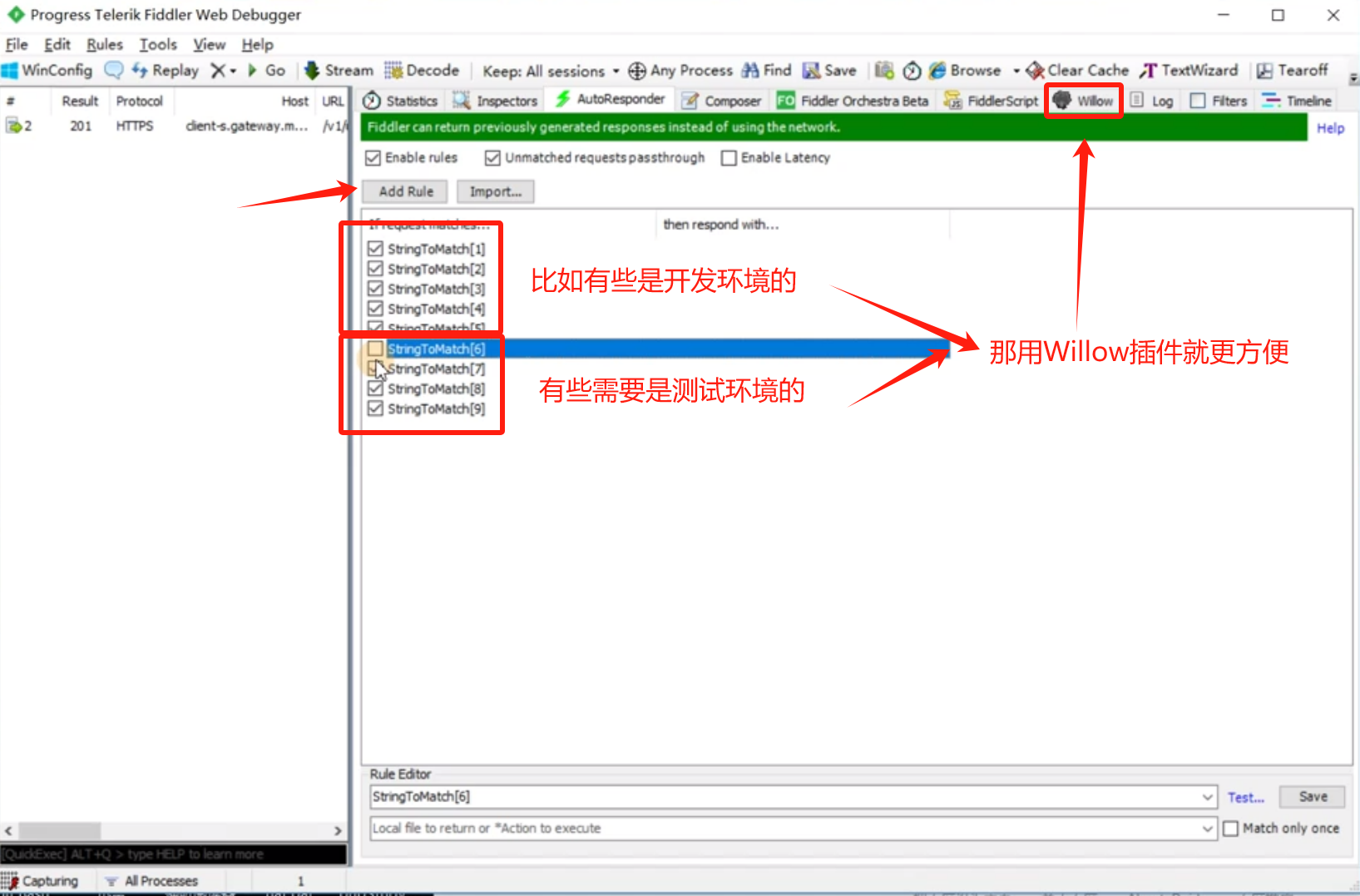1360x896 pixels.
Task: Open the Remove sessions dropdown arrow
Action: coord(233,71)
